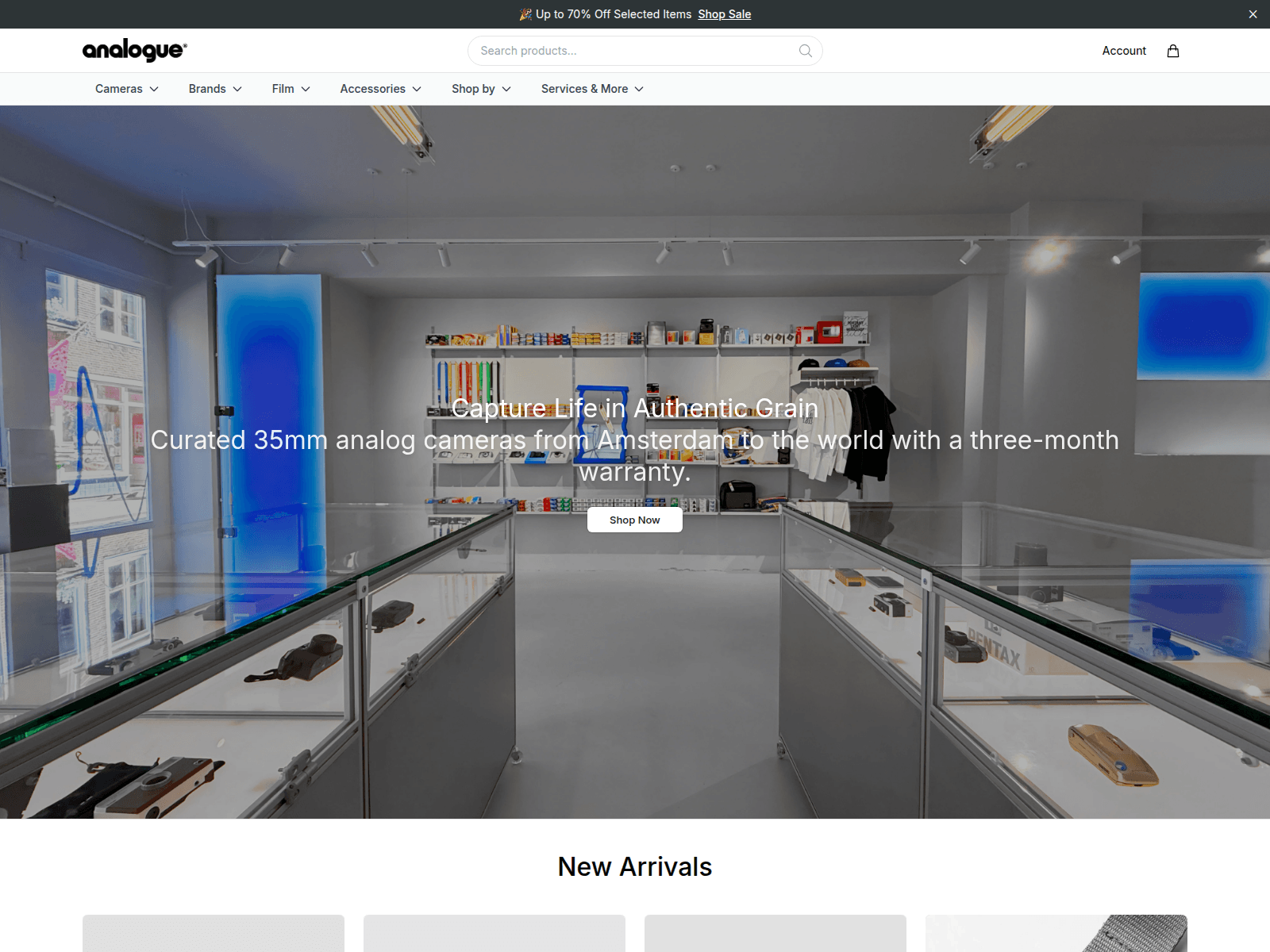
Task: Expand the Brands menu
Action: pos(215,89)
